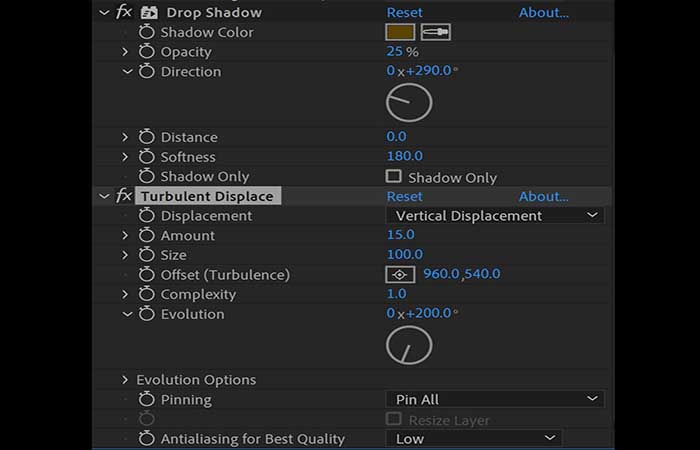Collapse the Drop Shadow effect group
The width and height of the screenshot is (700, 450).
(104, 12)
